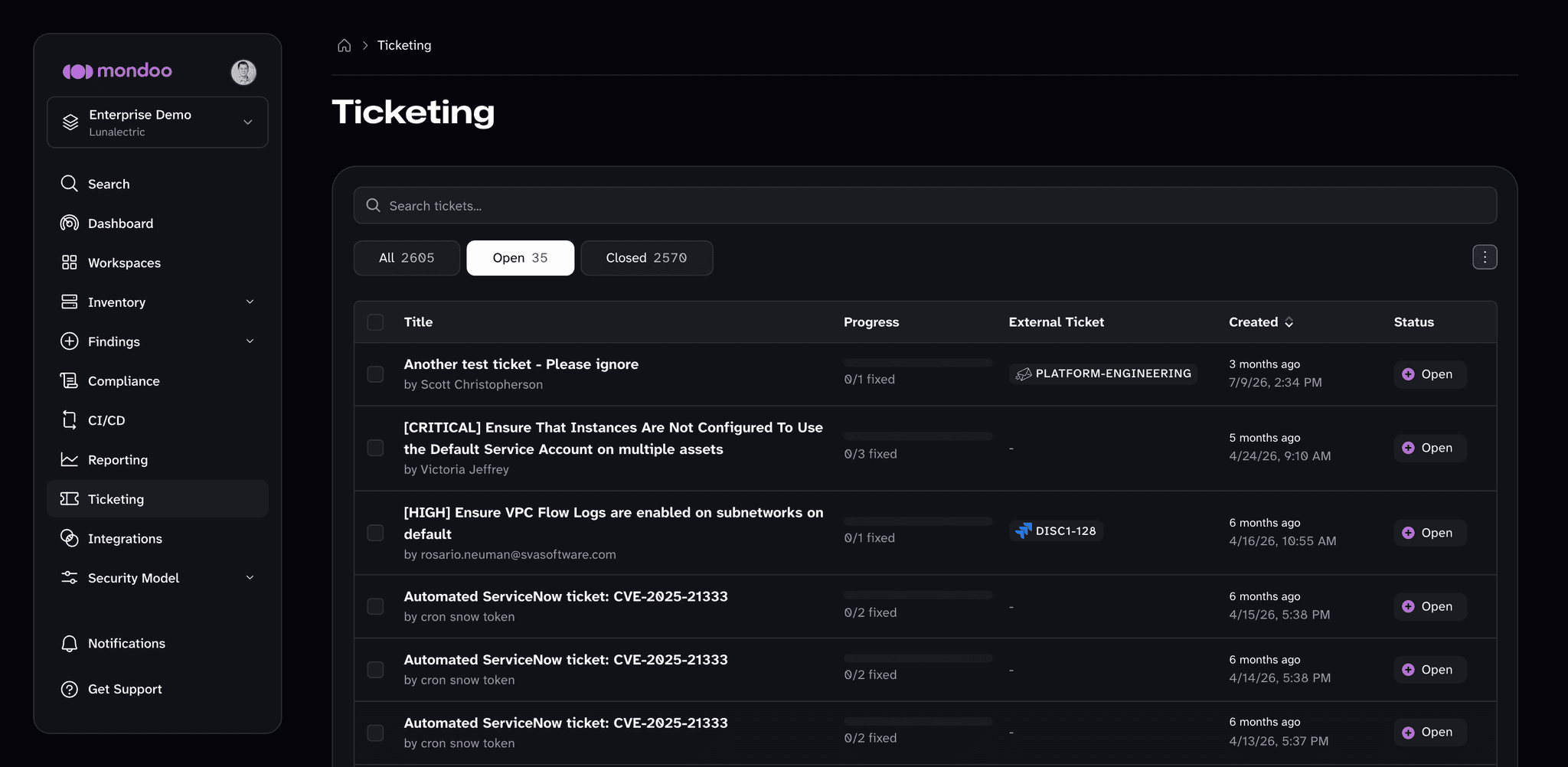Select checkbox for the [HIGH] VPC Flow Logs ticket

click(375, 533)
